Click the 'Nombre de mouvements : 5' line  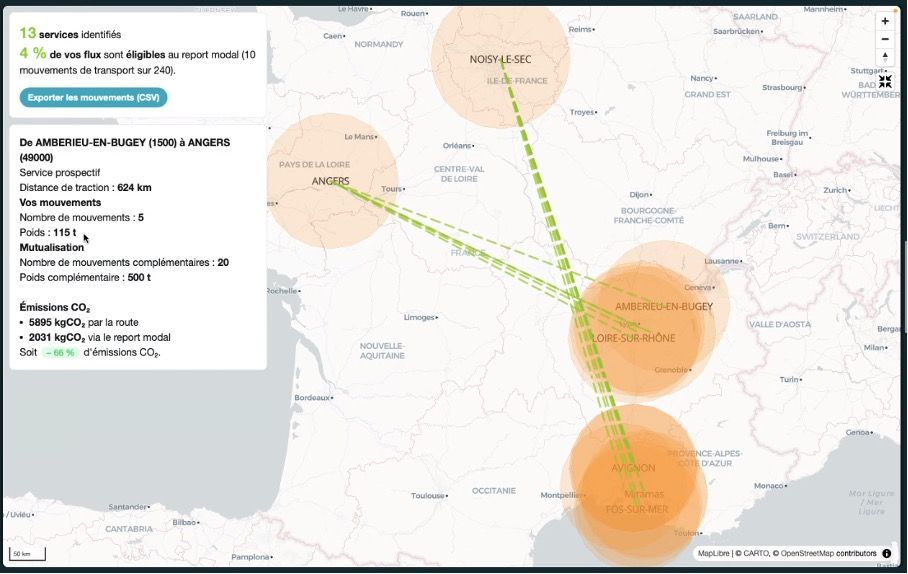[82, 218]
